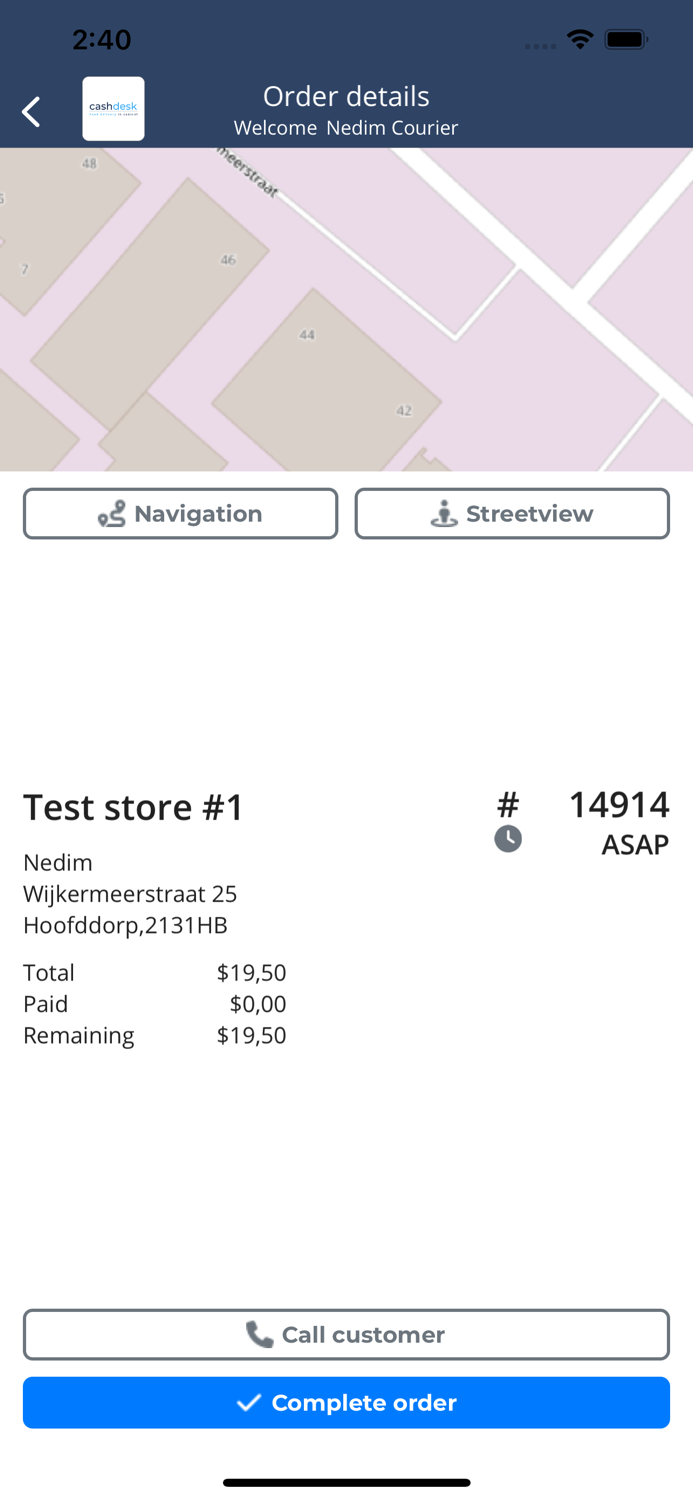This screenshot has width=693, height=1500.
Task: Tap the hash symbol beside order number
Action: pyautogui.click(x=508, y=804)
